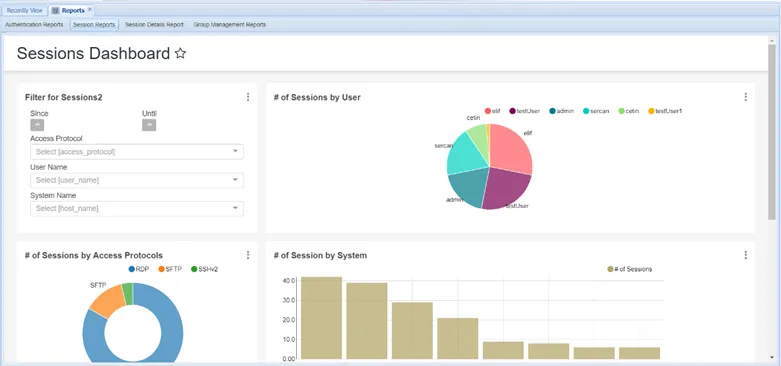Click the SFTP label beside donut chart

tap(98, 285)
